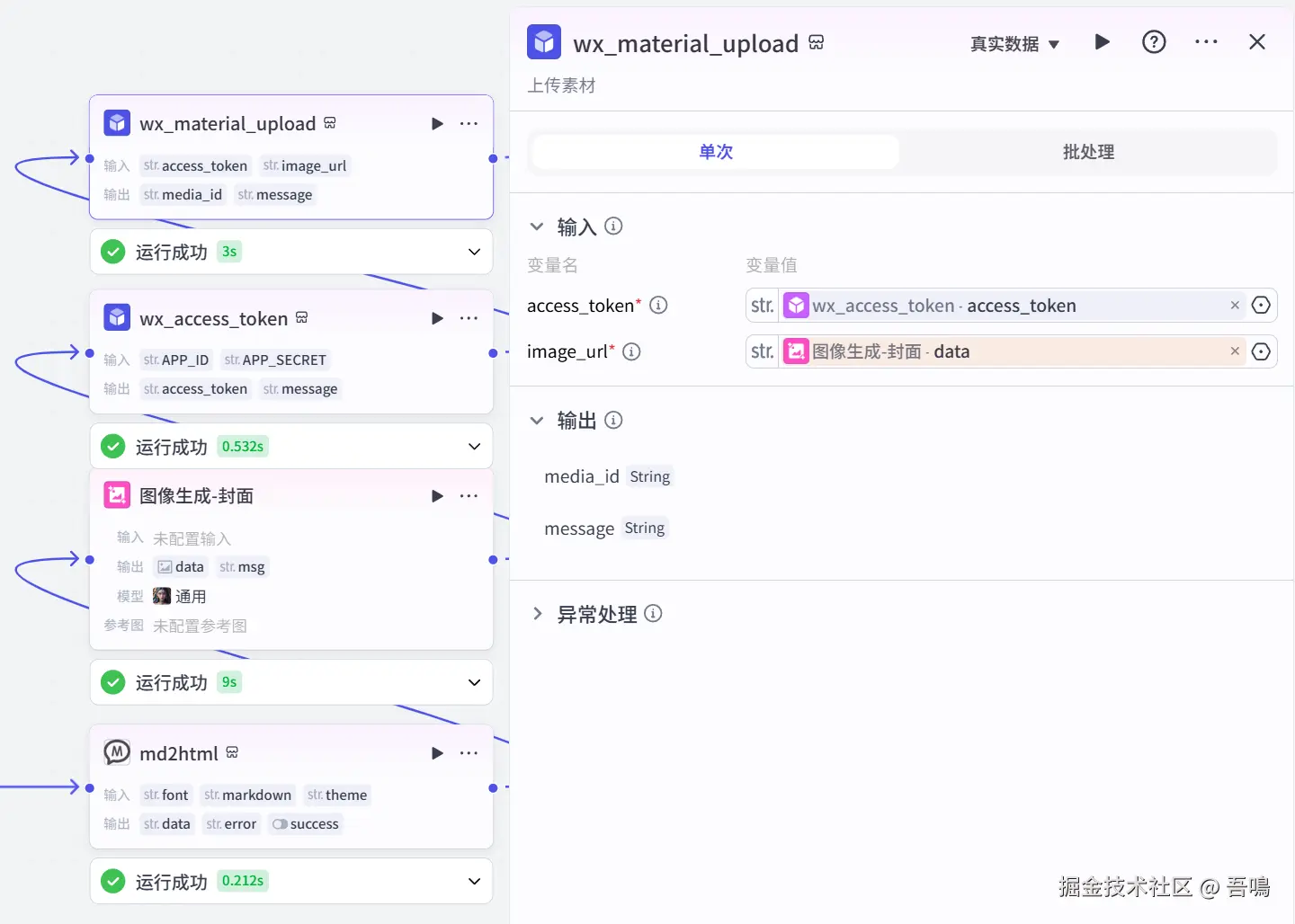Clear the image_url variable reference
The width and height of the screenshot is (1295, 924).
coord(1235,351)
